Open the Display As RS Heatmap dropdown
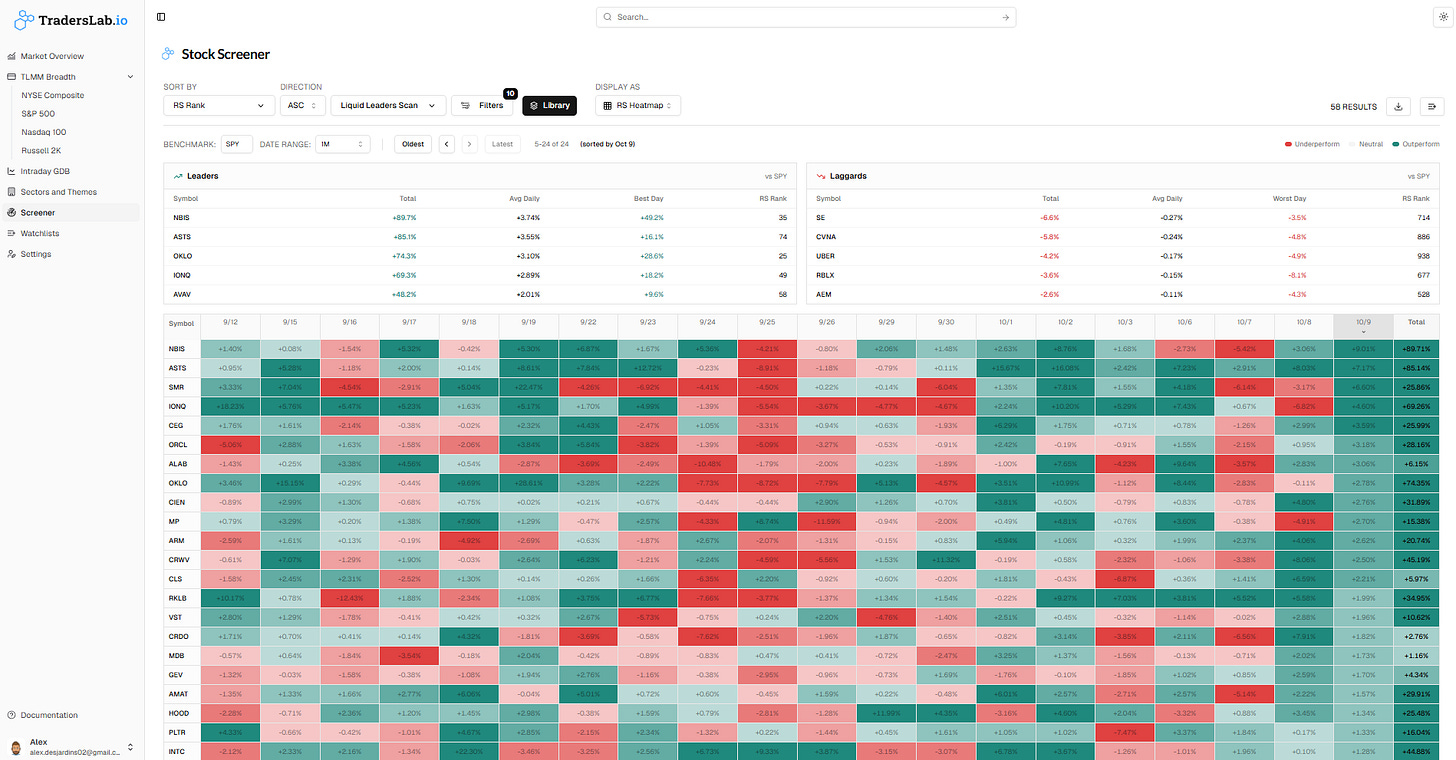This screenshot has height=760, width=1456. coord(638,105)
